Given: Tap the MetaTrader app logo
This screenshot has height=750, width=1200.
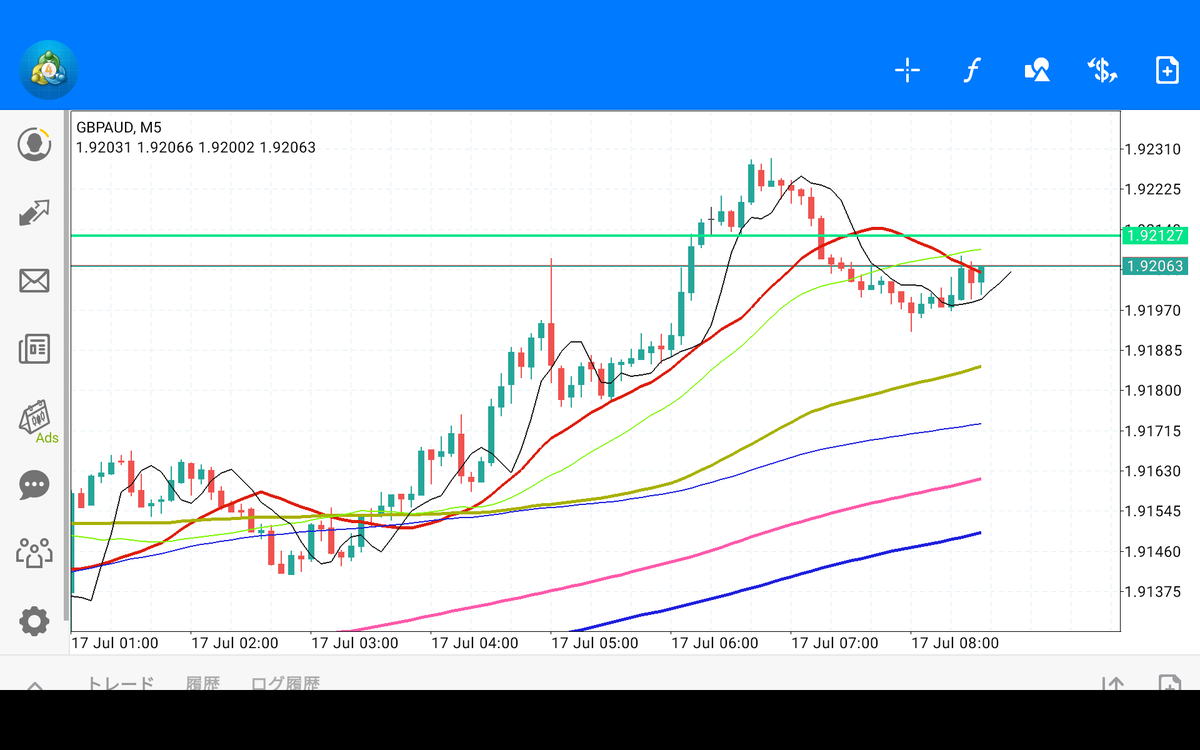Looking at the screenshot, I should [x=49, y=70].
